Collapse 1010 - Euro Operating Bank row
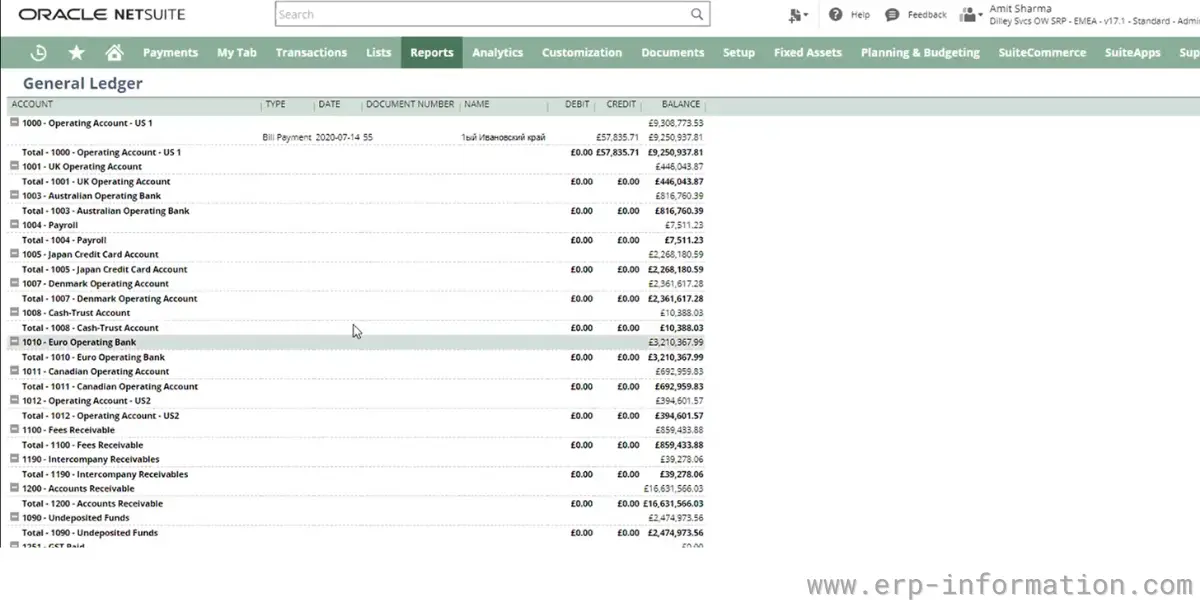 point(14,342)
